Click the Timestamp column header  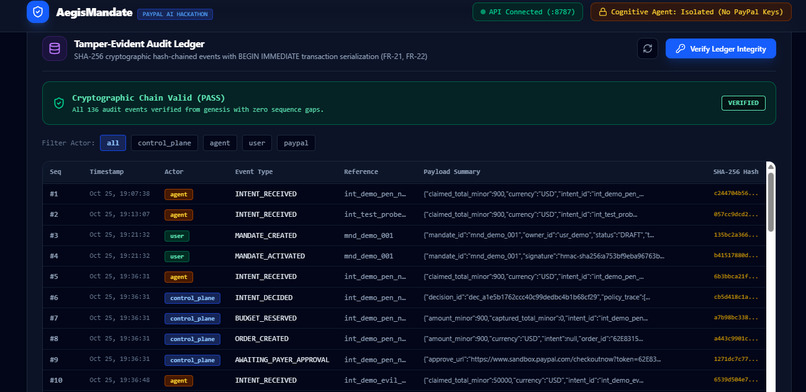[x=106, y=172]
